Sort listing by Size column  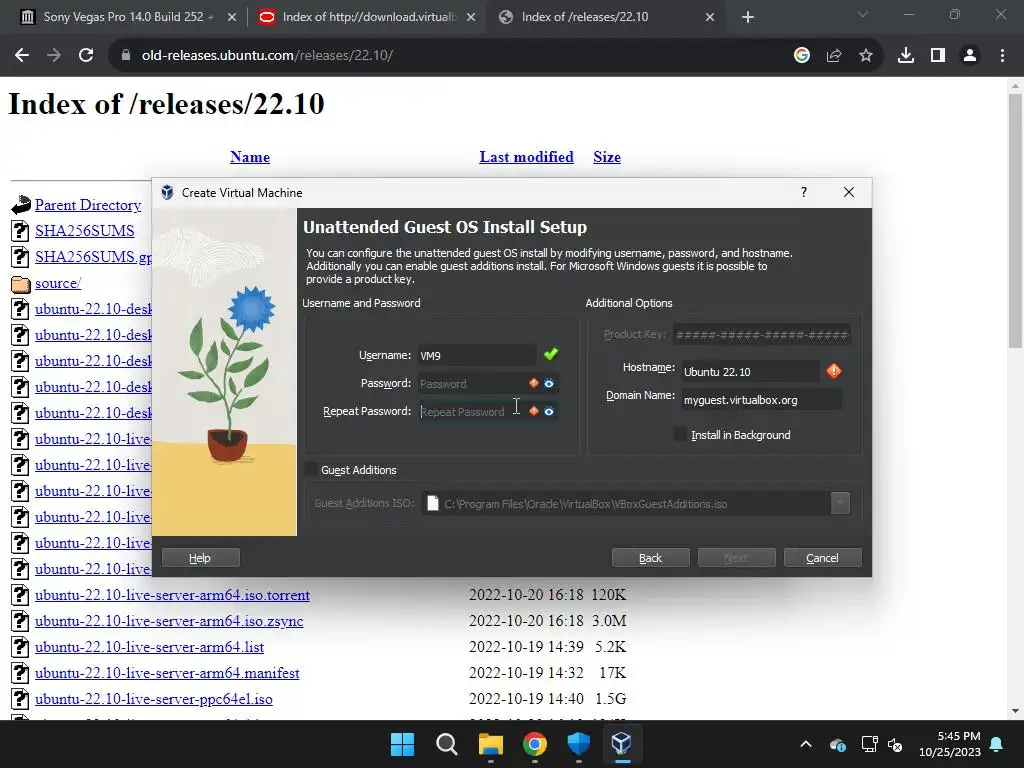pyautogui.click(x=607, y=157)
